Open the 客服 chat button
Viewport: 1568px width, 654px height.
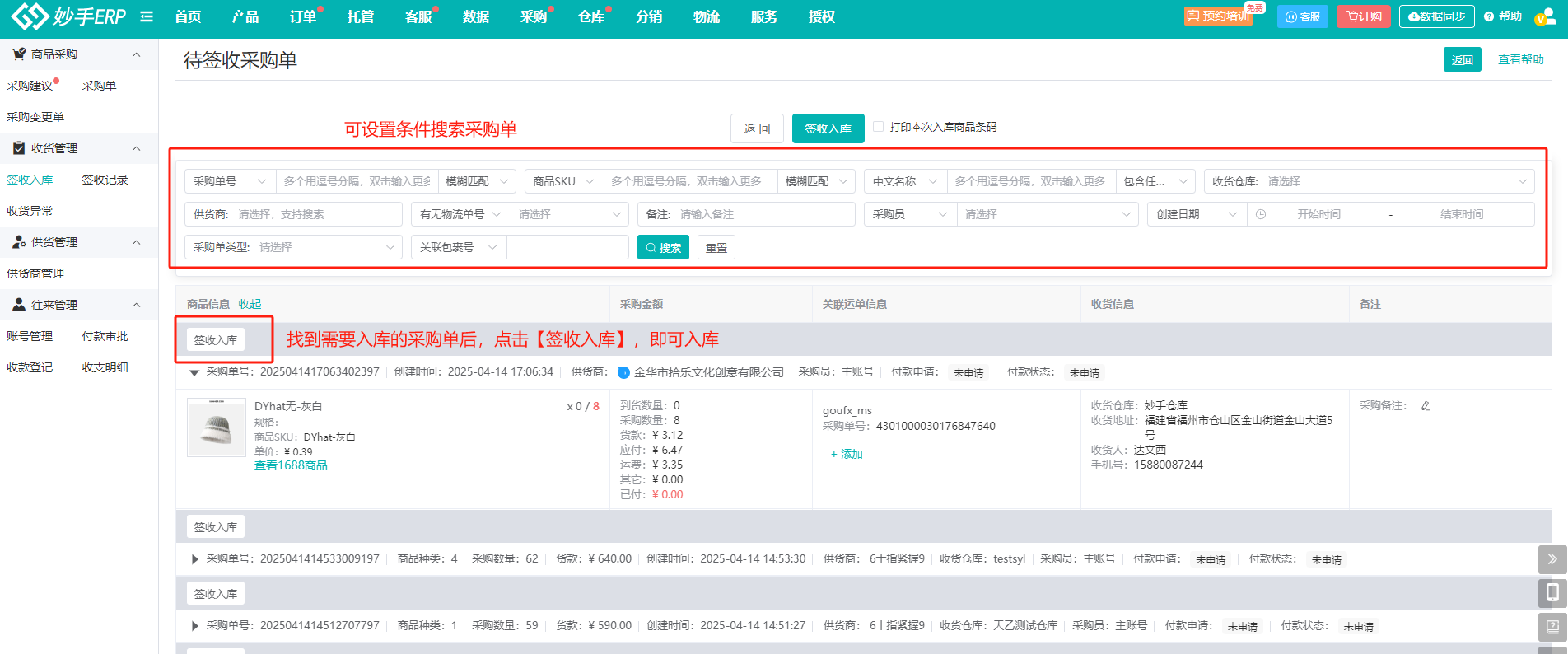click(x=1303, y=16)
